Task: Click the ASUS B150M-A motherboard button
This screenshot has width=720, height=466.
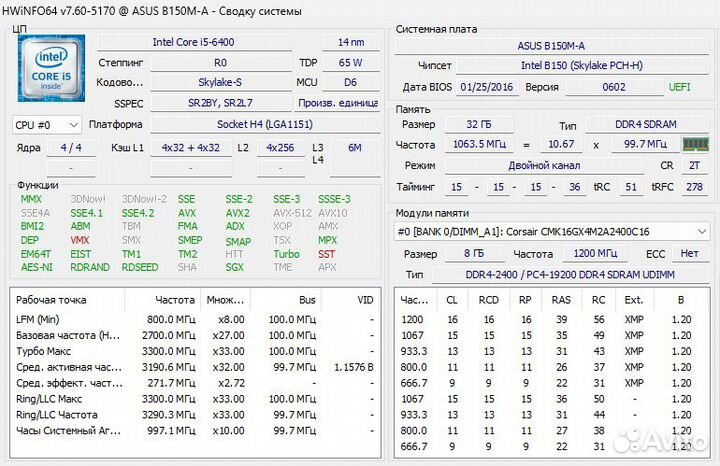Action: [x=551, y=46]
